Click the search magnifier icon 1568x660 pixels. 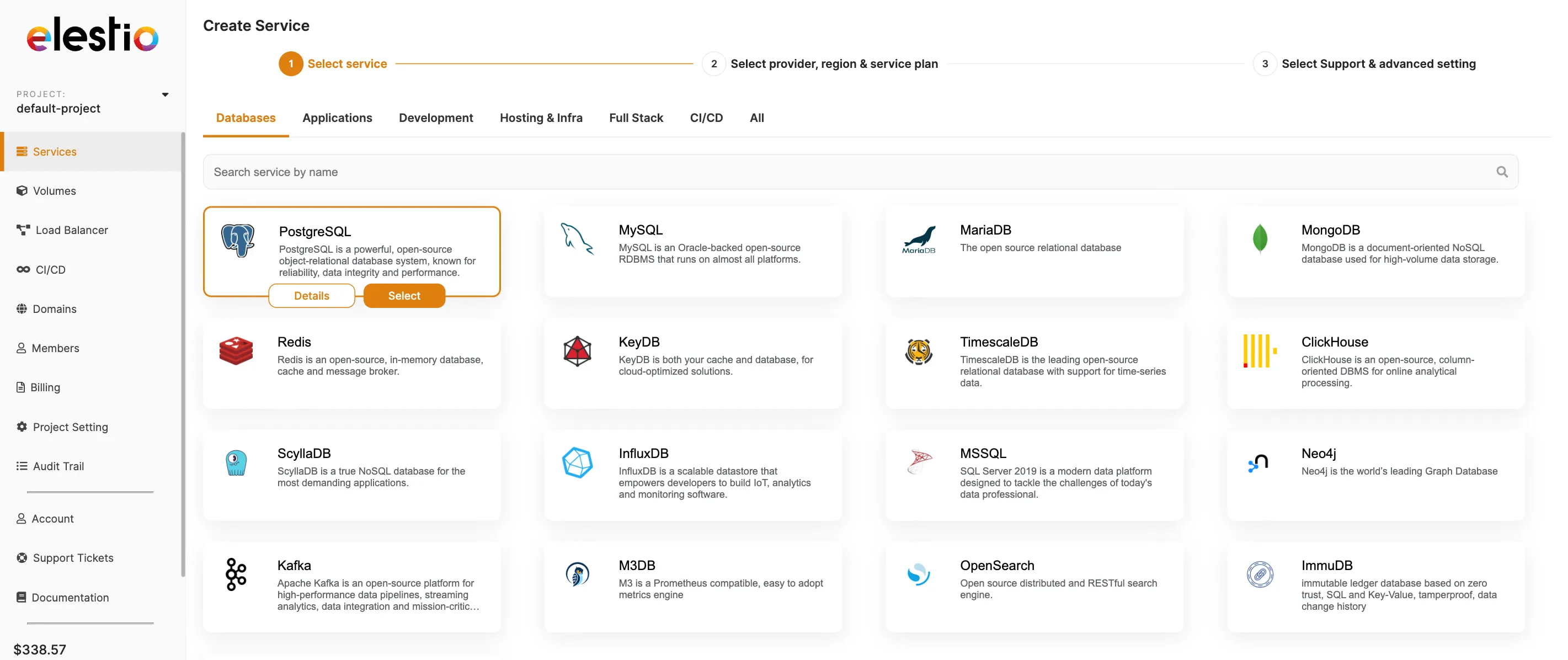coord(1502,172)
